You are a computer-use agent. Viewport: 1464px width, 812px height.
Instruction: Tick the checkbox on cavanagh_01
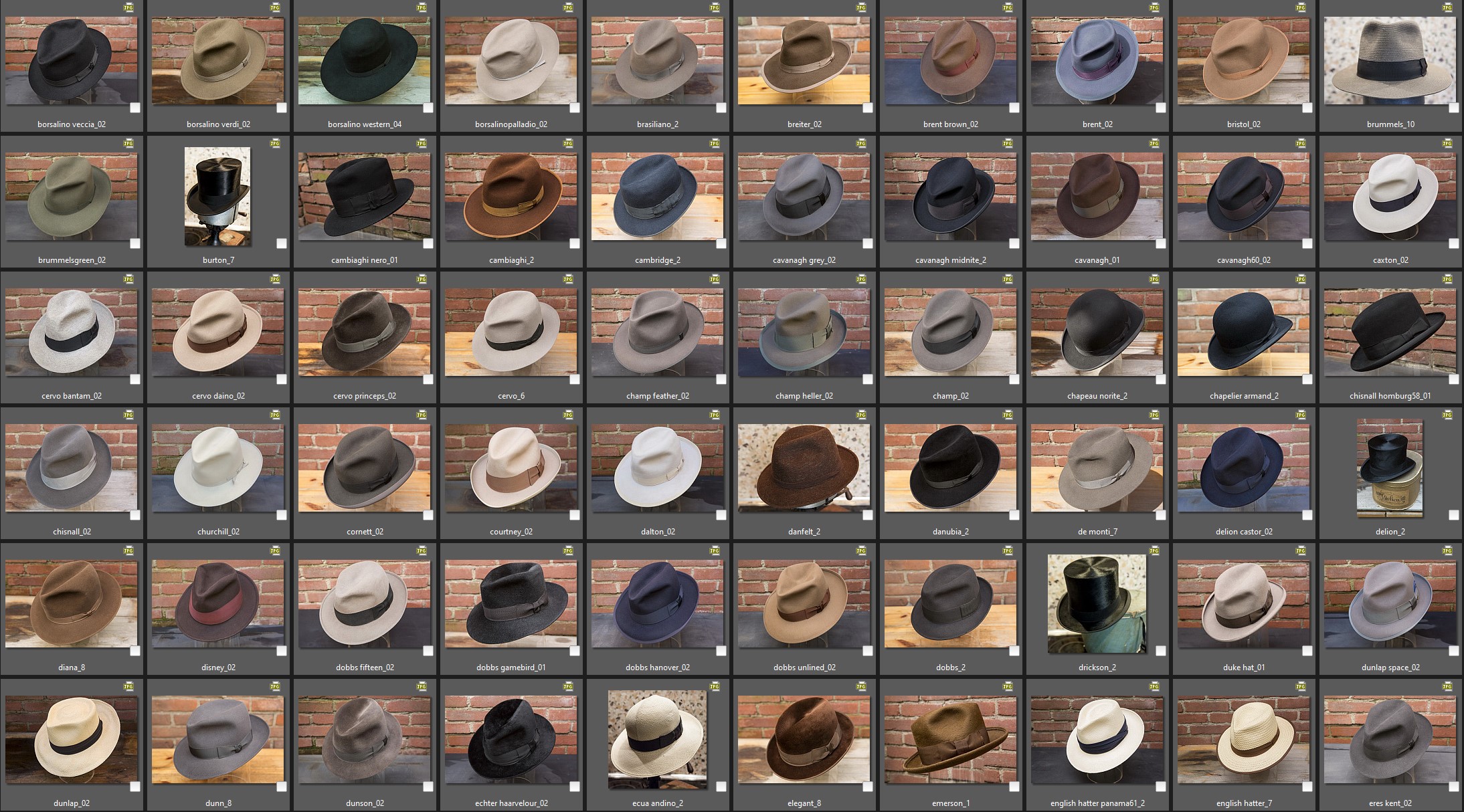(1161, 243)
